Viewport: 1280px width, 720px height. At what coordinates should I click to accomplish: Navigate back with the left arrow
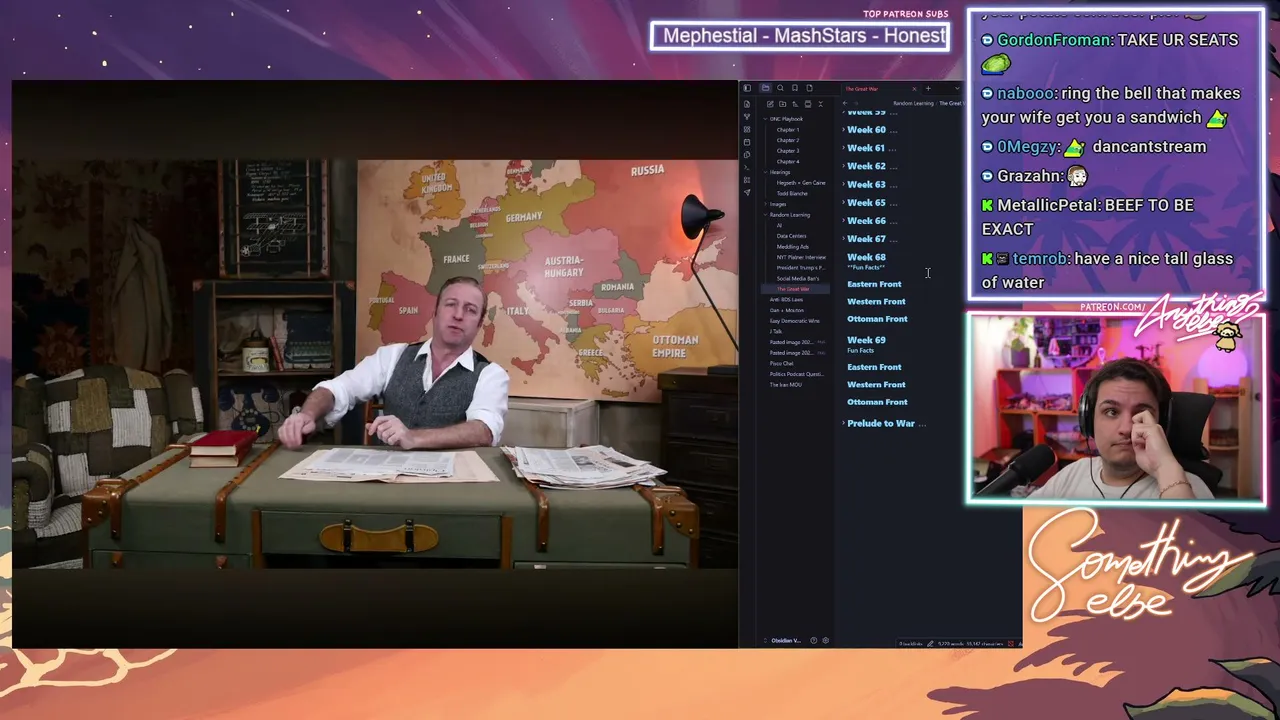[845, 103]
